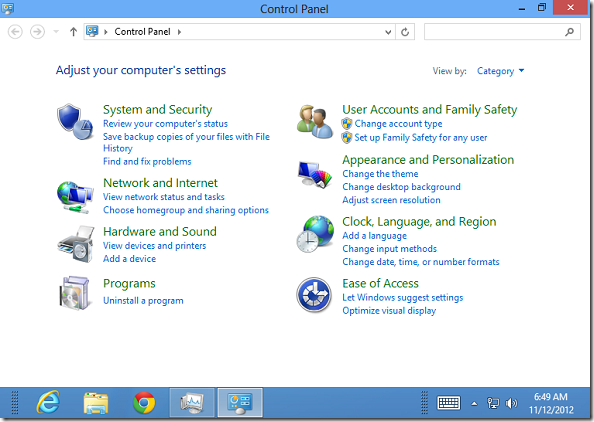Expand the View by Category dropdown
The width and height of the screenshot is (594, 422).
point(500,71)
